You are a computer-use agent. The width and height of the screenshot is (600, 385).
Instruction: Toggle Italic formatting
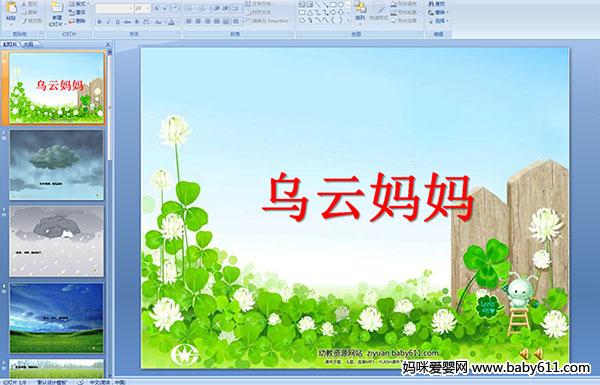point(108,22)
